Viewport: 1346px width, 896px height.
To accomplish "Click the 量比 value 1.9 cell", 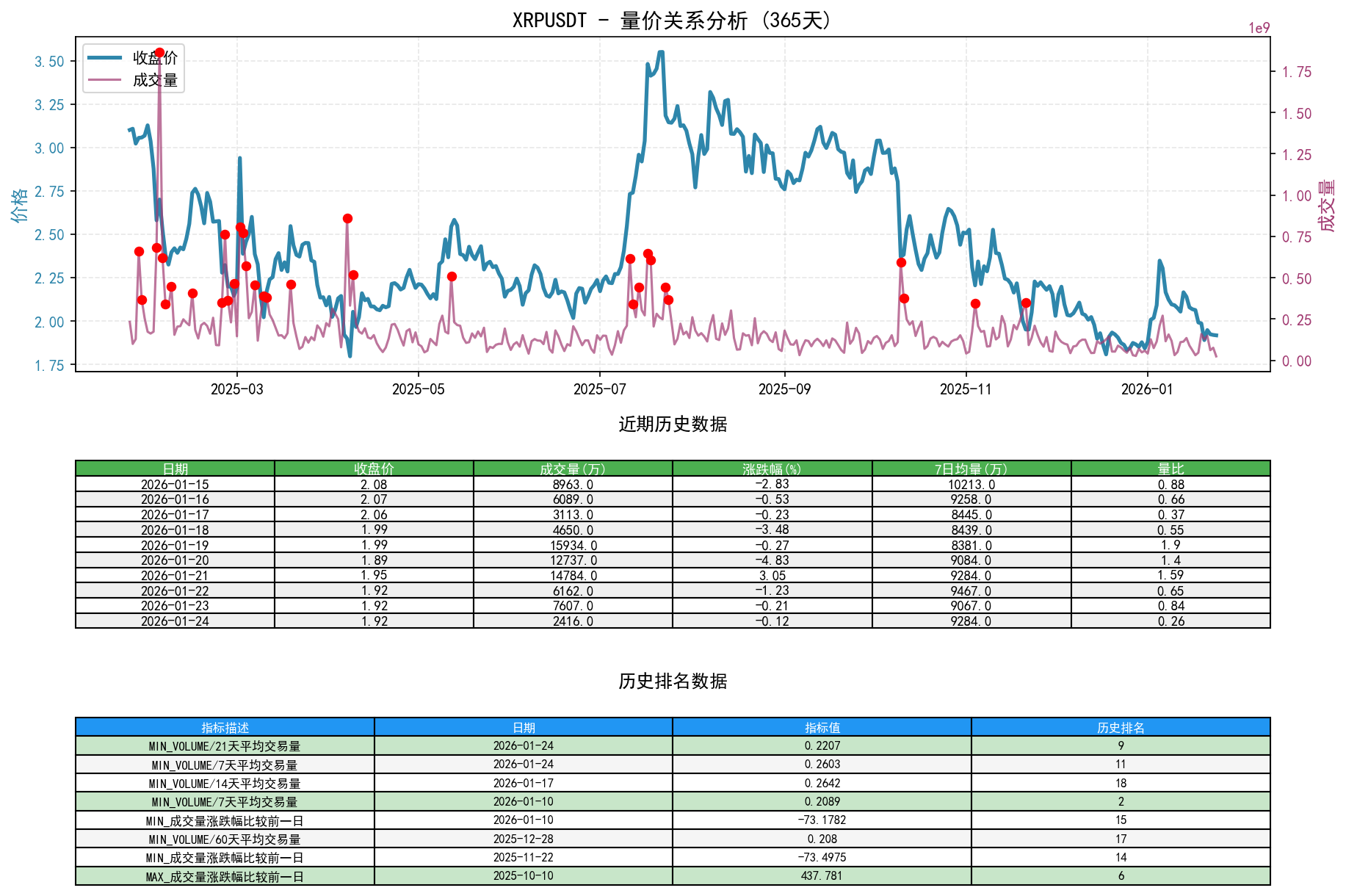I will point(1172,545).
